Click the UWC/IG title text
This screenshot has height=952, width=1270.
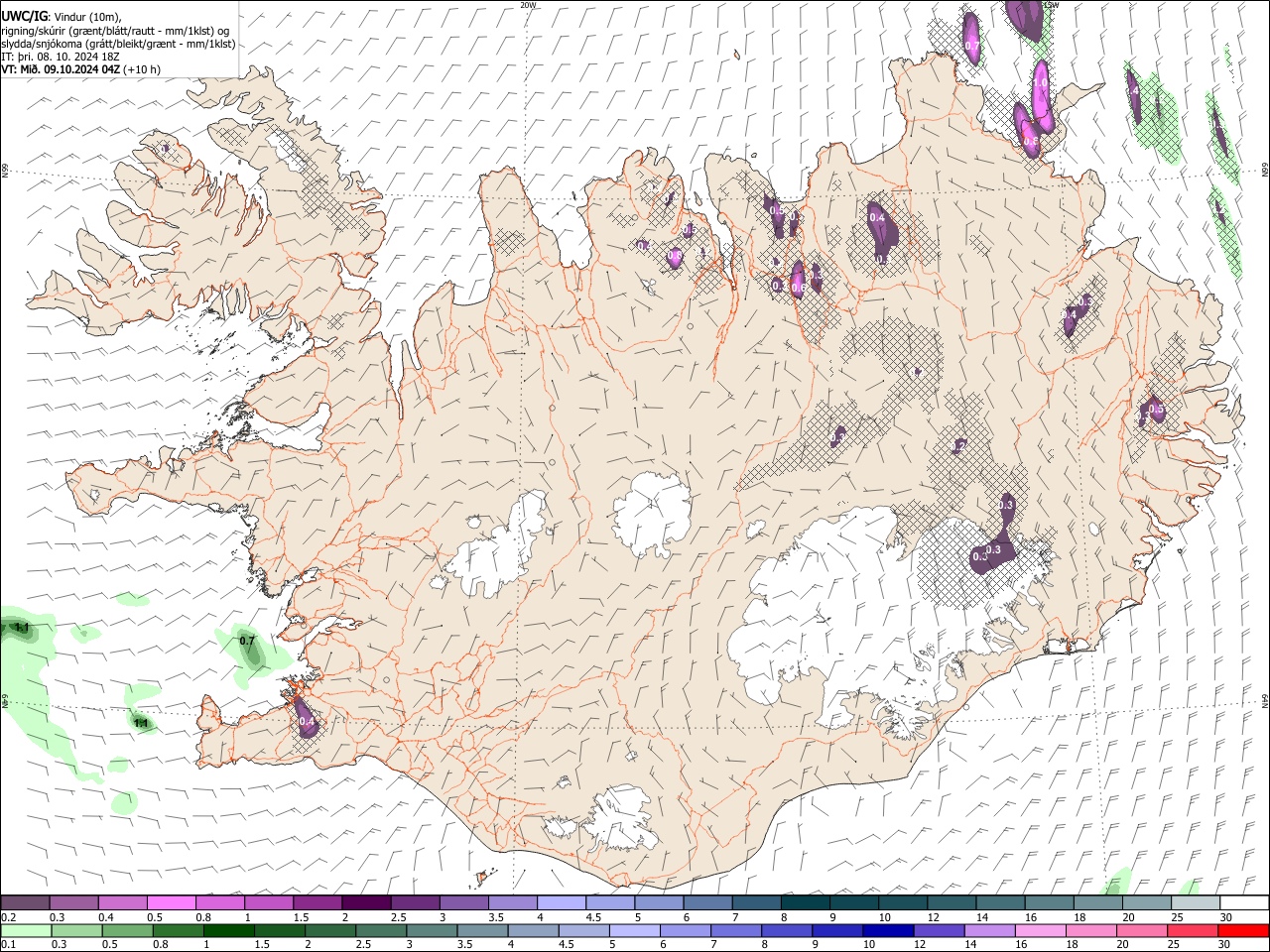point(25,17)
